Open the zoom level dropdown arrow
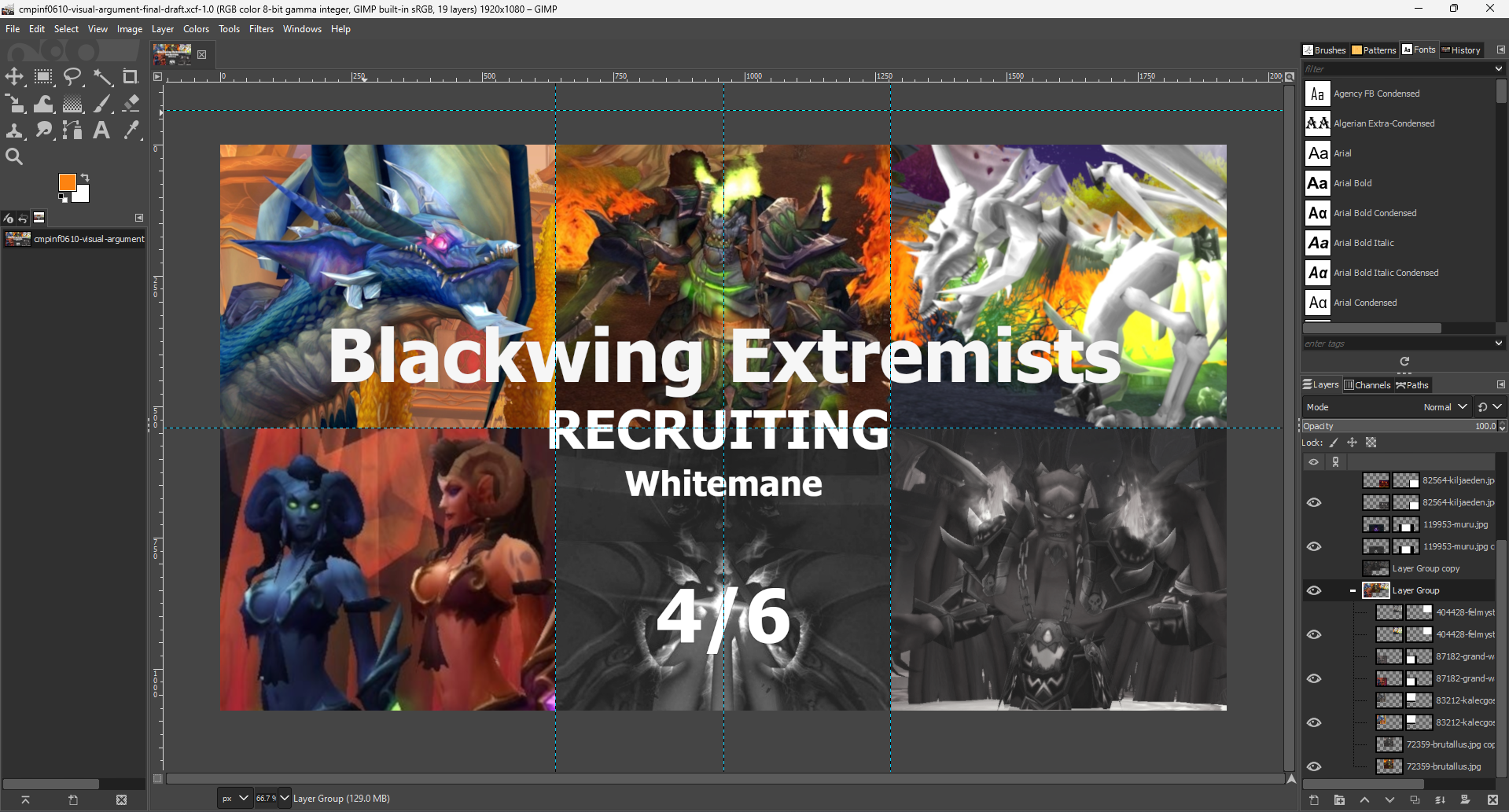This screenshot has height=812, width=1509. coord(285,799)
